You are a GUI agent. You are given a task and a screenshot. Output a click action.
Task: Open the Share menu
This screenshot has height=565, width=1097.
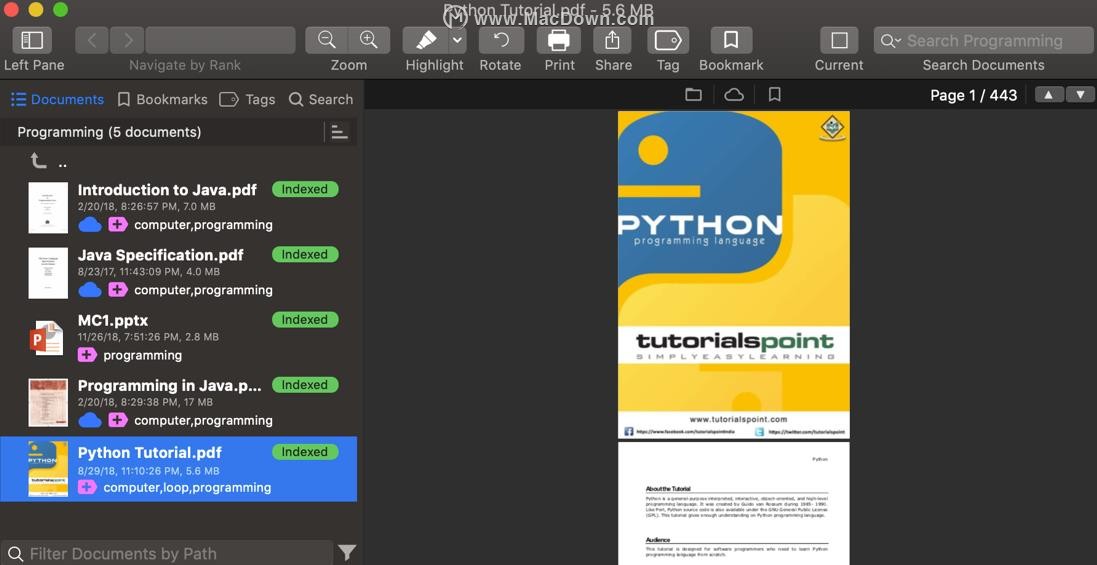click(612, 40)
